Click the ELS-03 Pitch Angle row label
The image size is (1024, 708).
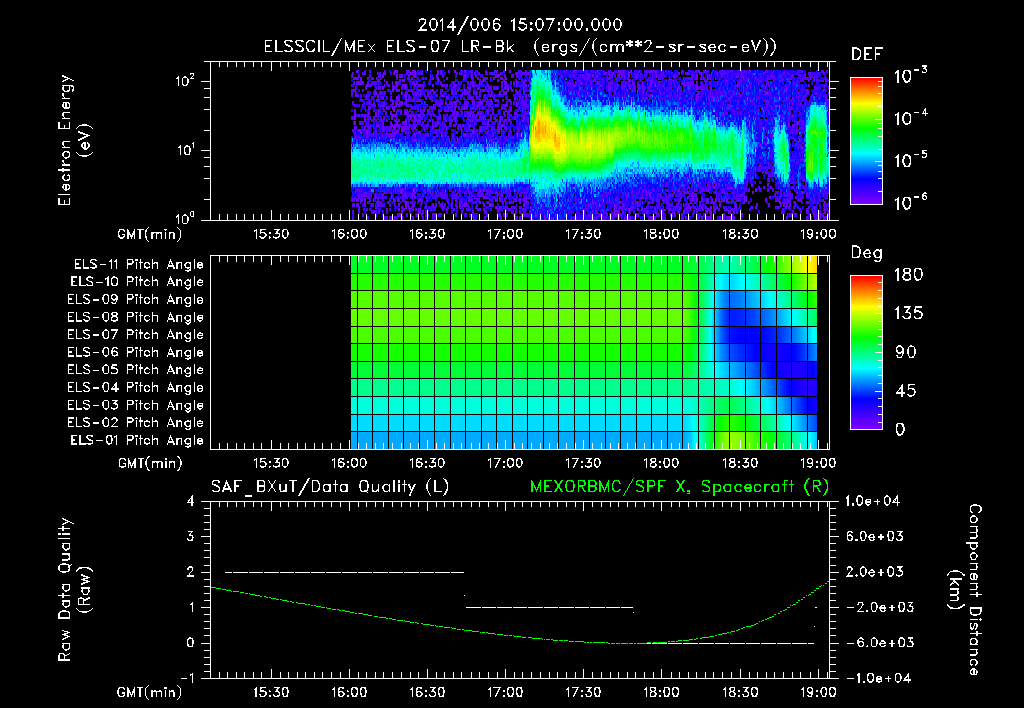coord(136,406)
